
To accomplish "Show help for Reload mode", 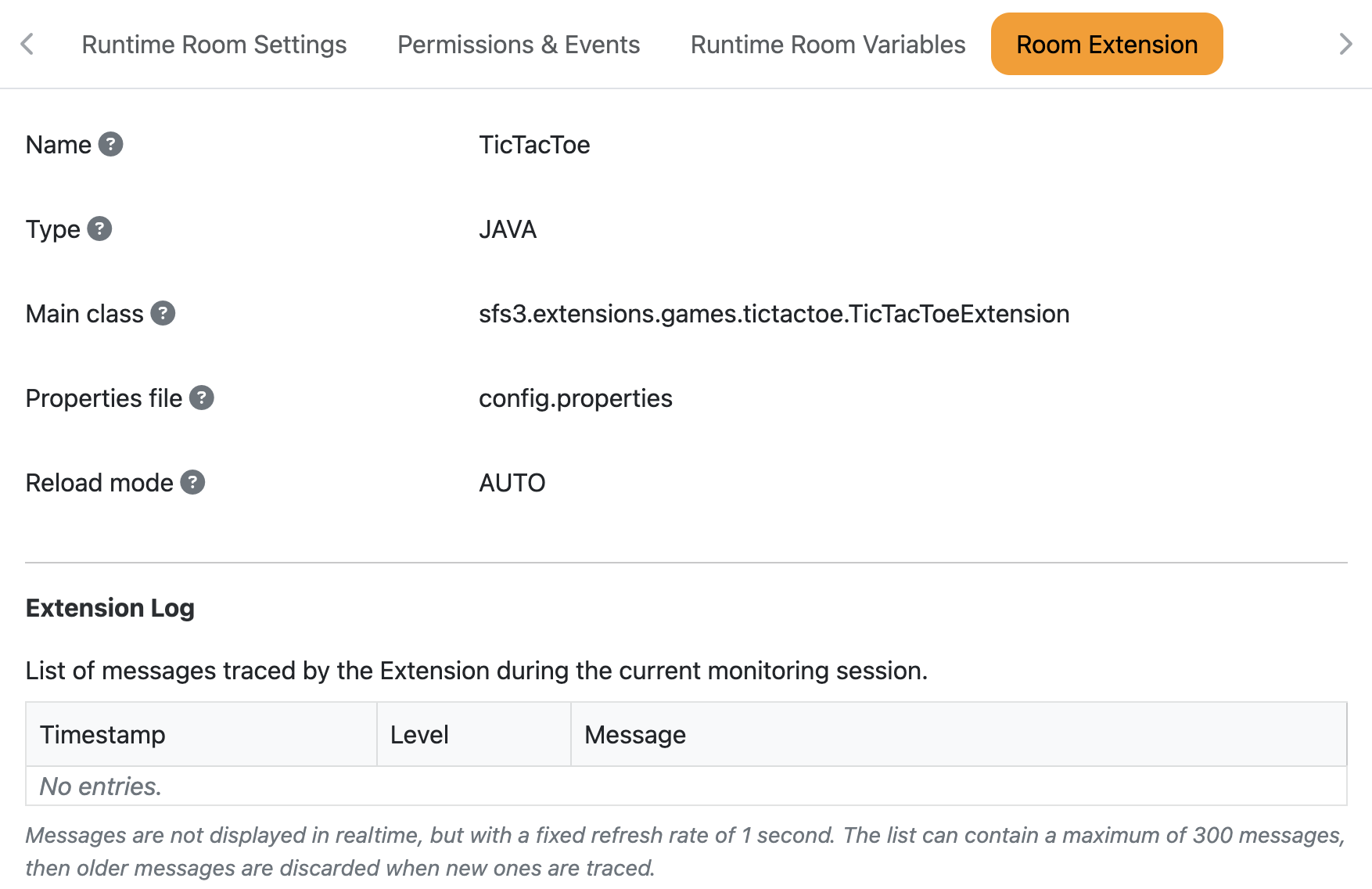I will coord(192,482).
